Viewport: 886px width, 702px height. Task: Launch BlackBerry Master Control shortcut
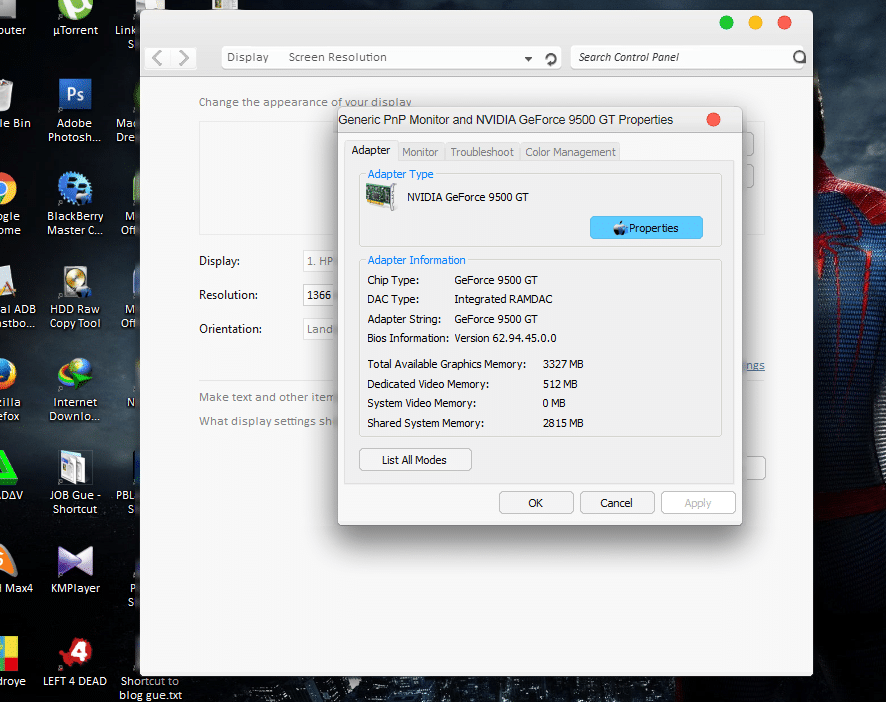pos(75,203)
